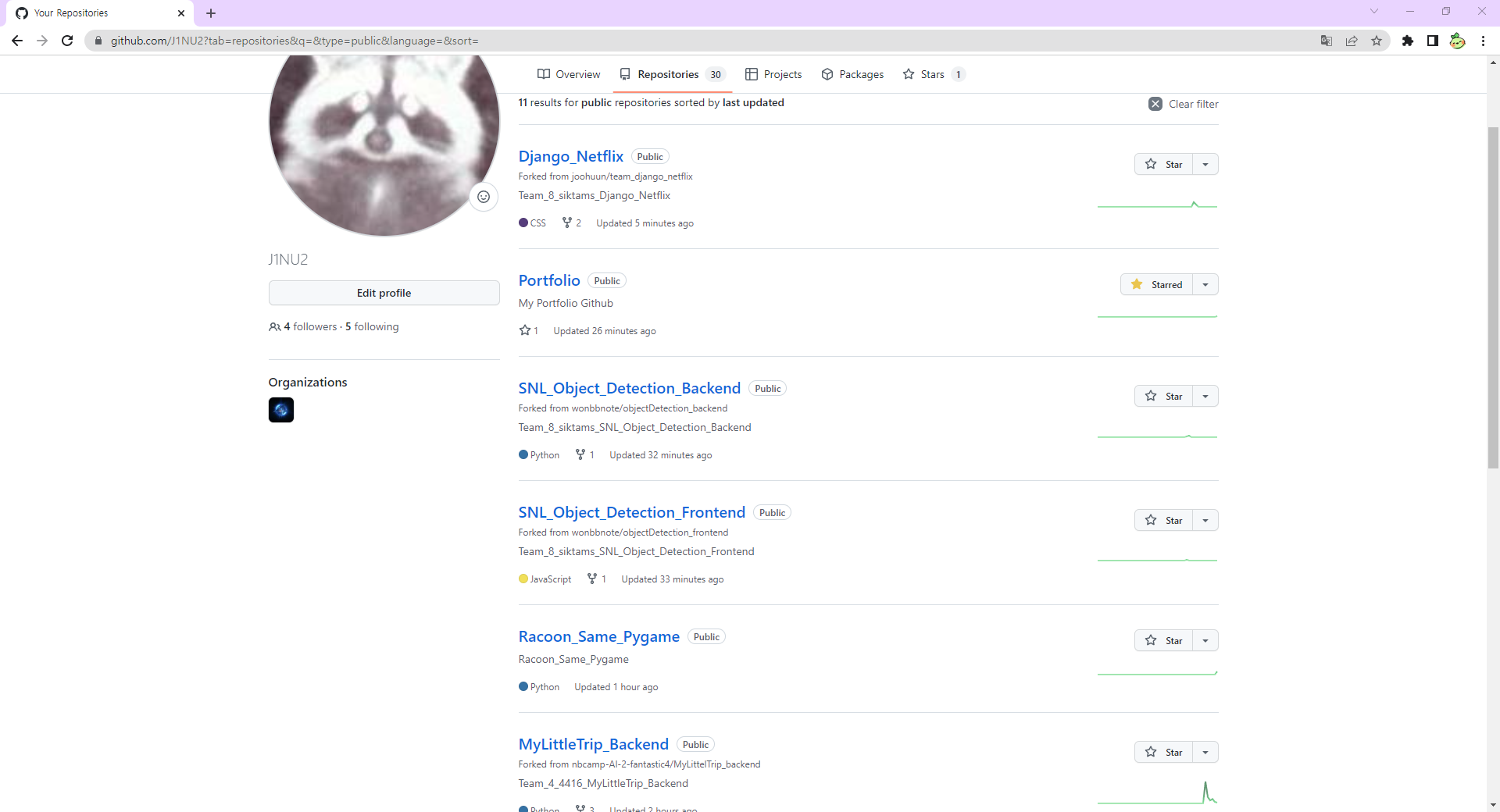The image size is (1500, 812).
Task: Reload the page with refresh icon
Action: (x=67, y=41)
